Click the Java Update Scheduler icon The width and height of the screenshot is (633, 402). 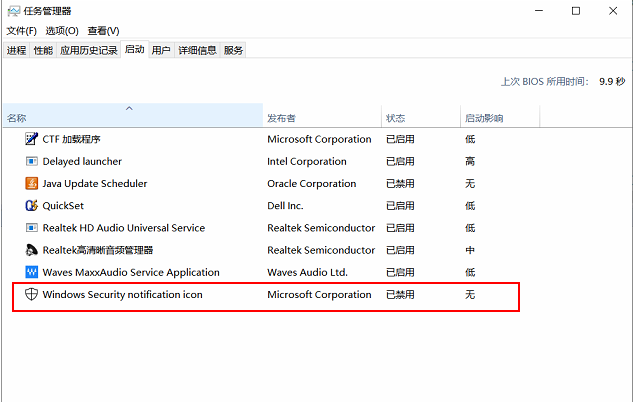click(x=31, y=183)
